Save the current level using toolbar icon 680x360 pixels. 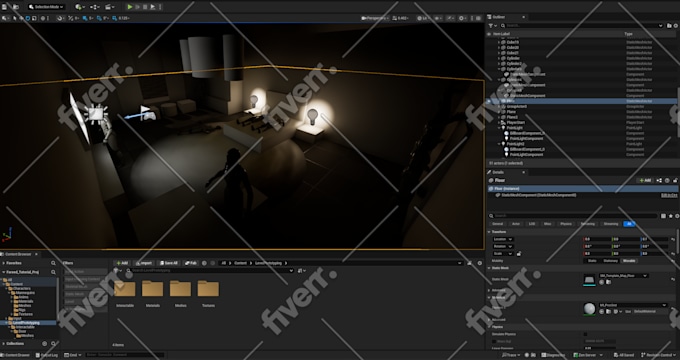pyautogui.click(x=4, y=7)
